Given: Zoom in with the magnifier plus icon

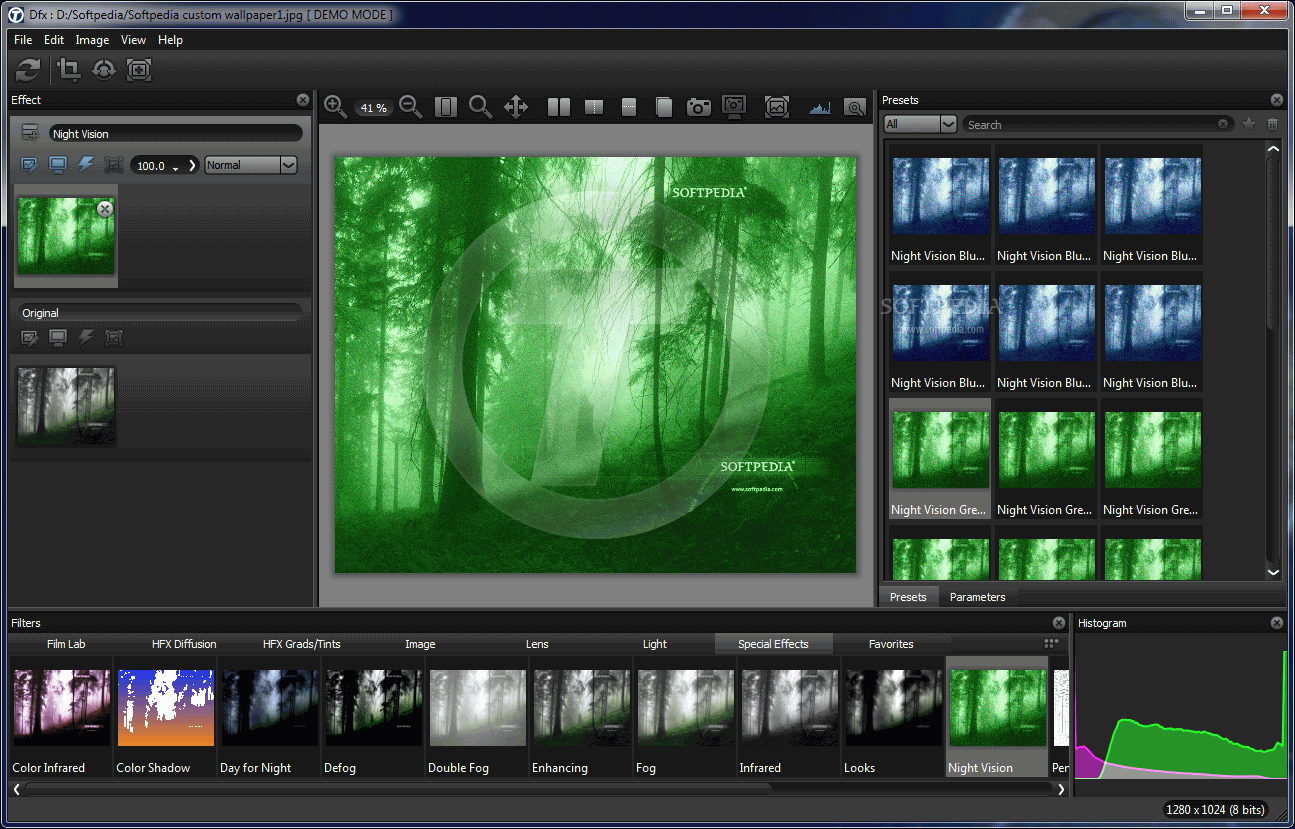Looking at the screenshot, I should (336, 106).
